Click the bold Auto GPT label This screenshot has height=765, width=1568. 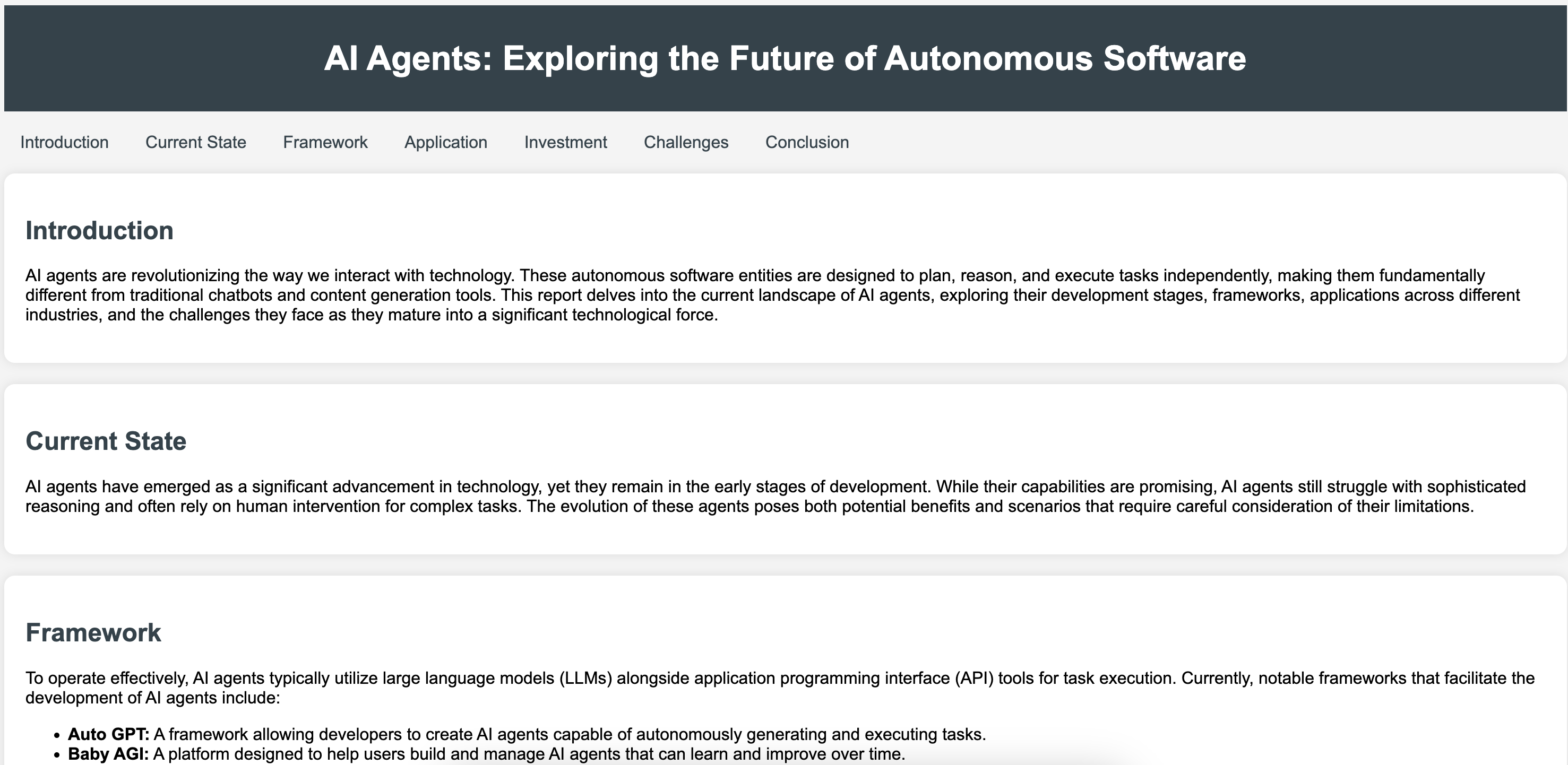click(108, 735)
